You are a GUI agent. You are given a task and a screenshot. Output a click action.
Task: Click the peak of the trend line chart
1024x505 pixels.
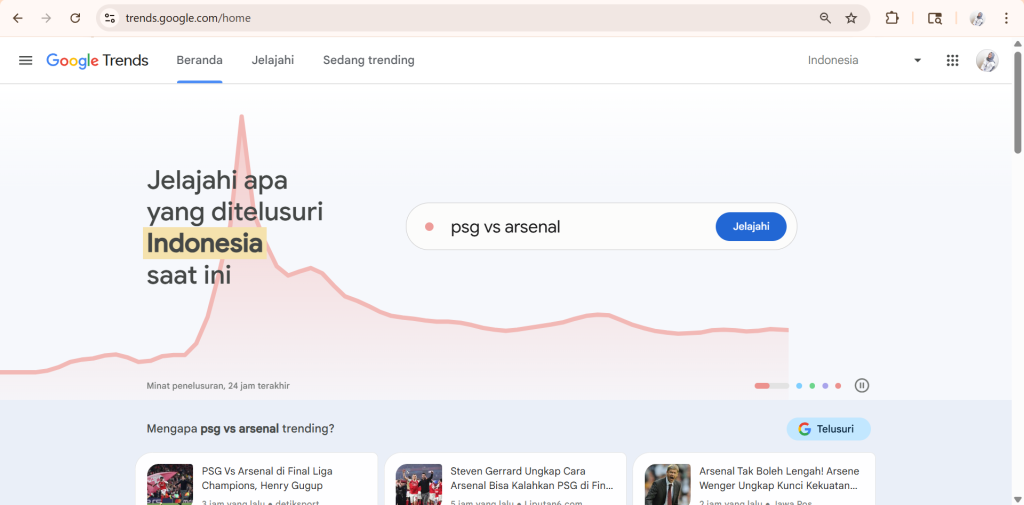click(242, 118)
